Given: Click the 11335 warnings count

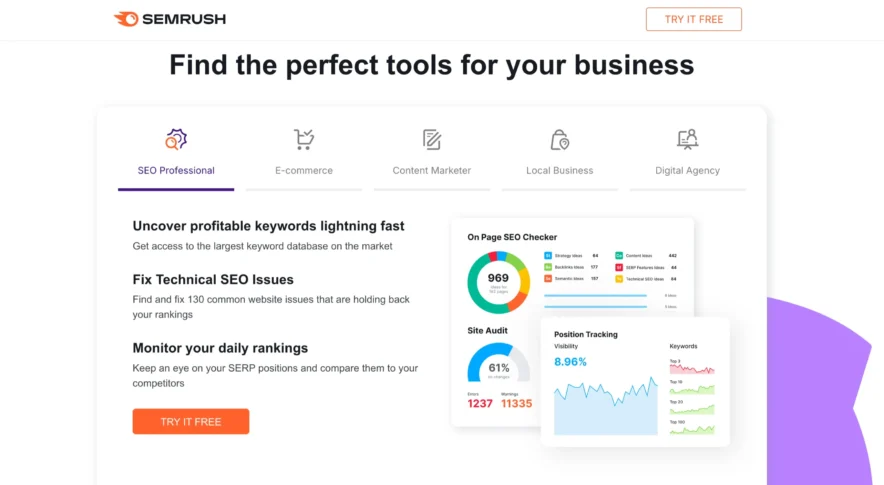Looking at the screenshot, I should [x=517, y=403].
